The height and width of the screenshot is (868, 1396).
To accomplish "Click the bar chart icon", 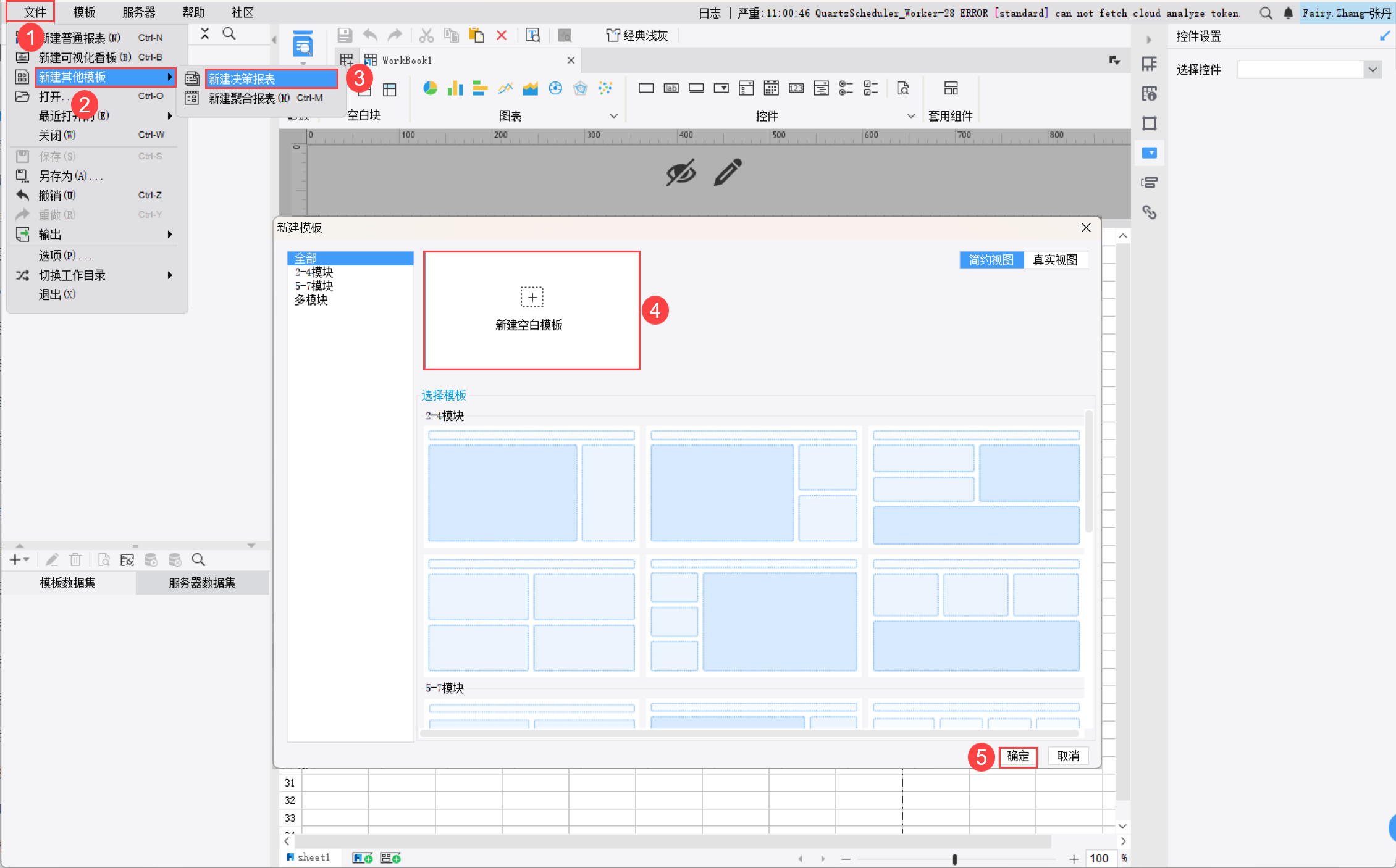I will tap(455, 89).
